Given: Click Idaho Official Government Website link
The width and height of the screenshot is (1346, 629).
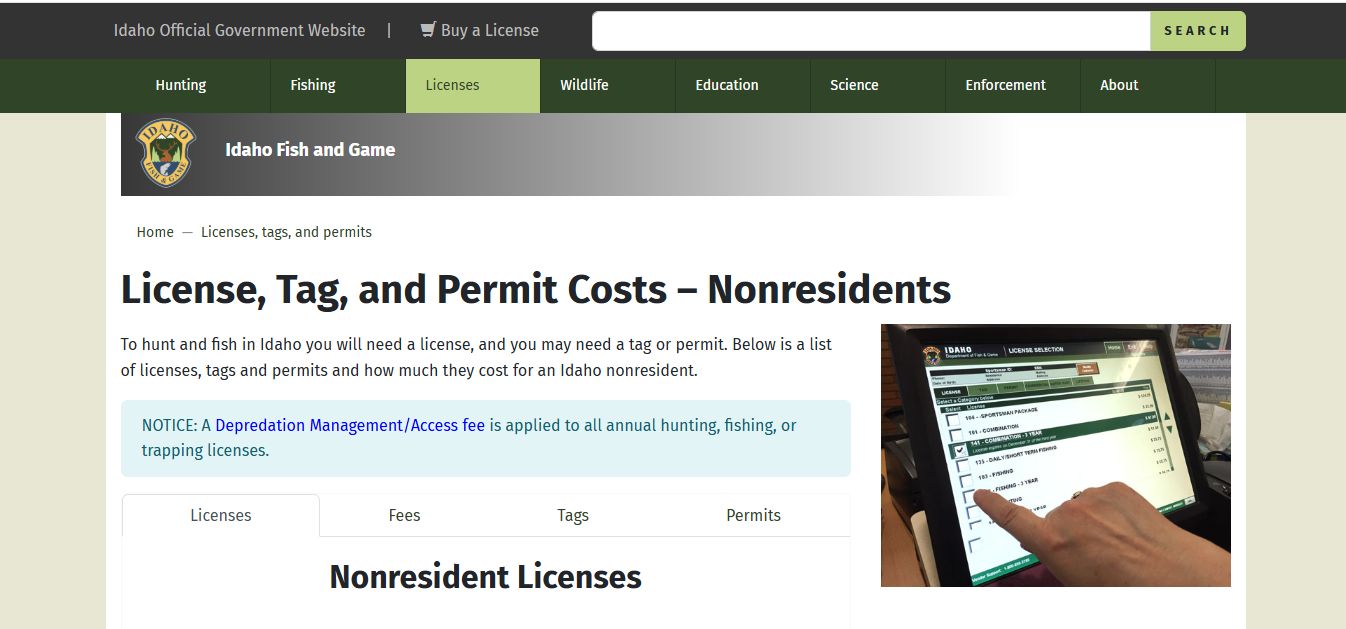Looking at the screenshot, I should [x=239, y=30].
